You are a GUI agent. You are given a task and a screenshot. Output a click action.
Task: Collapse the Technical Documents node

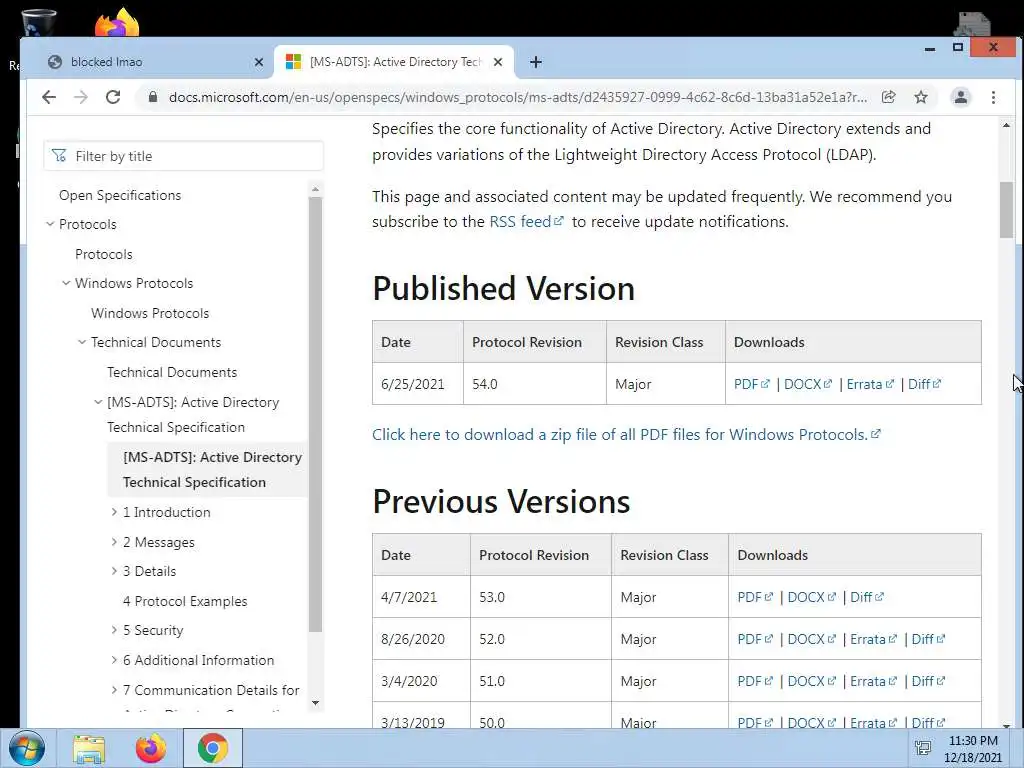(x=82, y=342)
